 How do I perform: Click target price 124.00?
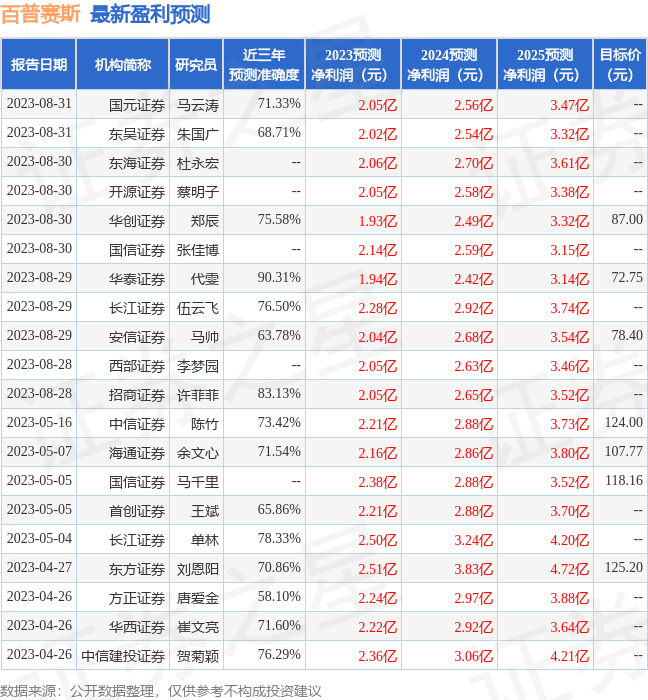pos(624,422)
